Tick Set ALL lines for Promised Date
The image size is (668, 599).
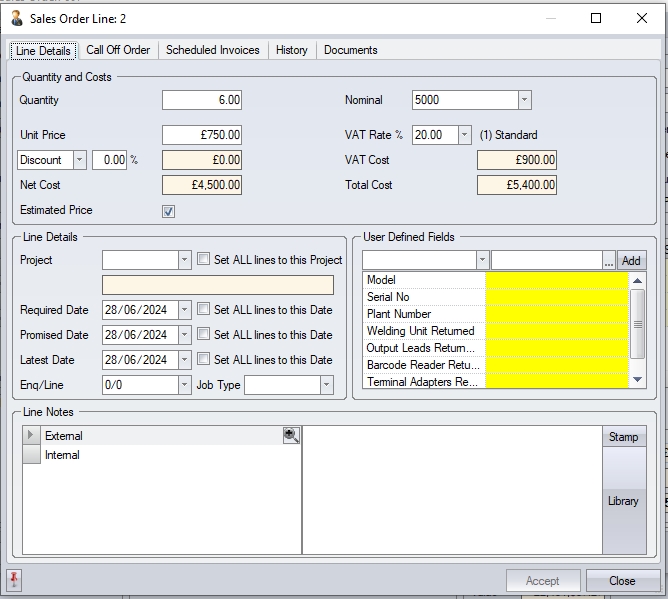(204, 334)
